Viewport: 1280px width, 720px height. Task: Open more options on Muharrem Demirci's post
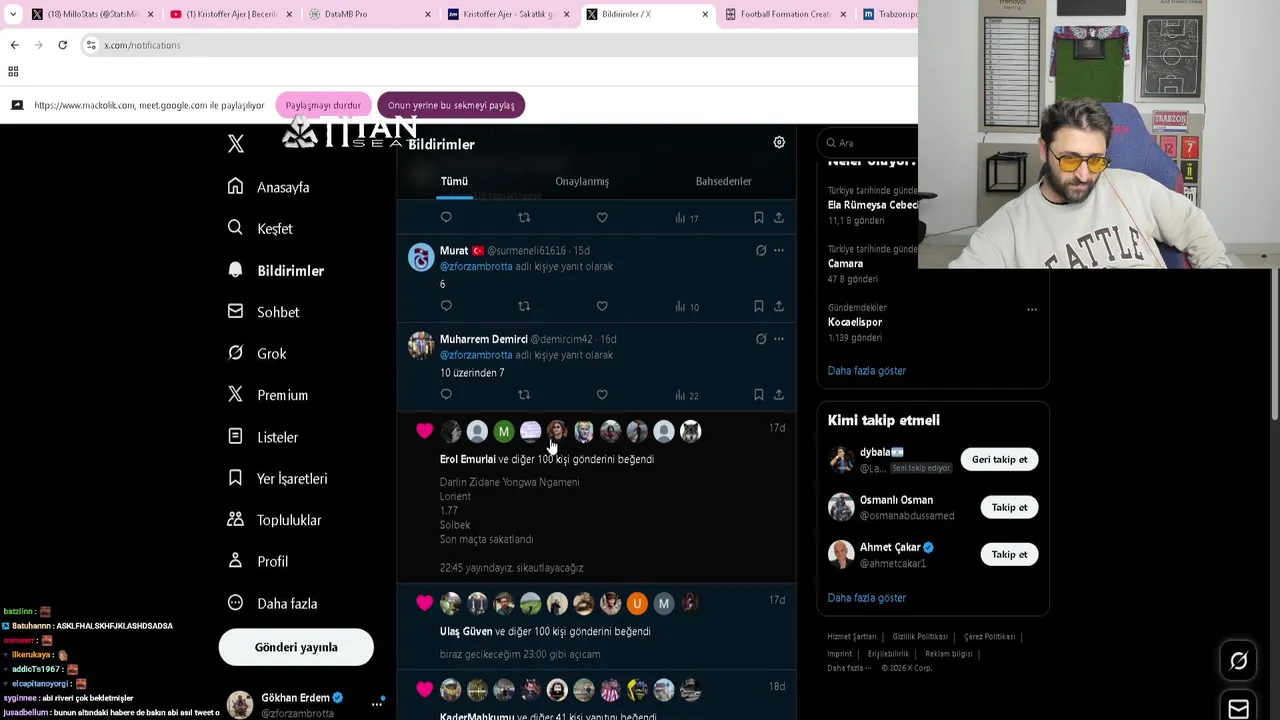(x=779, y=339)
